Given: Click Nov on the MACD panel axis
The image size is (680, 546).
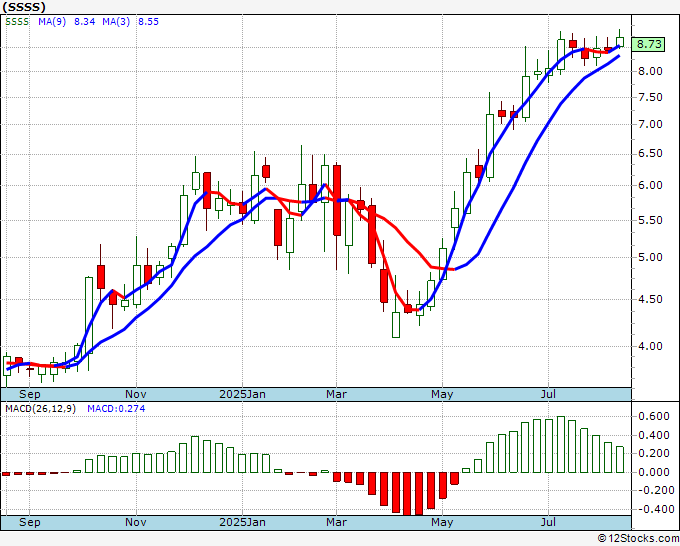Looking at the screenshot, I should pyautogui.click(x=136, y=522).
